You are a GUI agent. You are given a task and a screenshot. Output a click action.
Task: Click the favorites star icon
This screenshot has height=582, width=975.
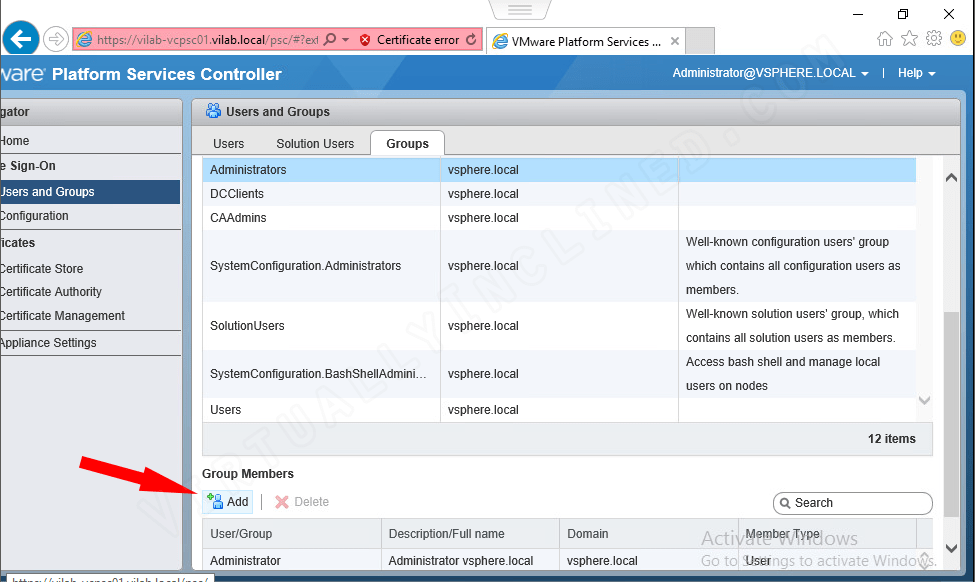pos(909,37)
